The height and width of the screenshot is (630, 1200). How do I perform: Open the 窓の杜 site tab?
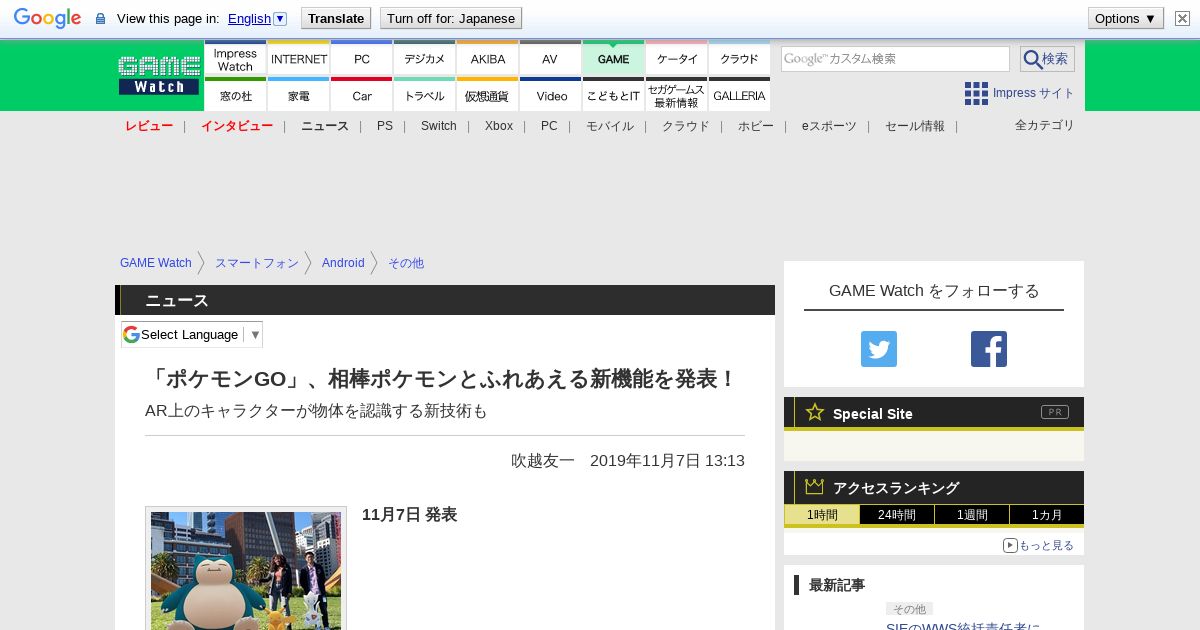pos(235,95)
